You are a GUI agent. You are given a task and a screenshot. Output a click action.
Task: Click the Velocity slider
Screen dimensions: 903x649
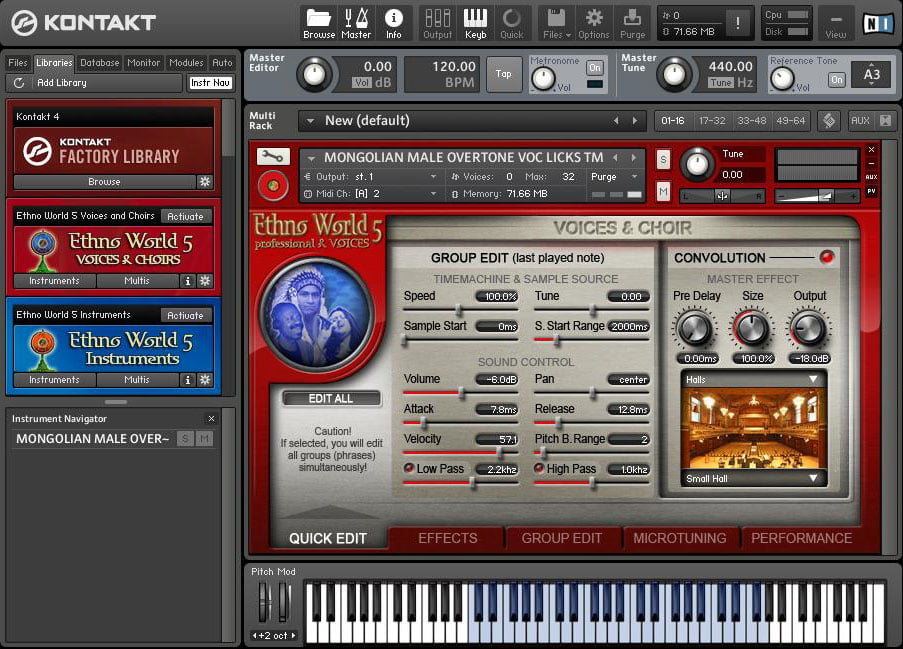[460, 452]
